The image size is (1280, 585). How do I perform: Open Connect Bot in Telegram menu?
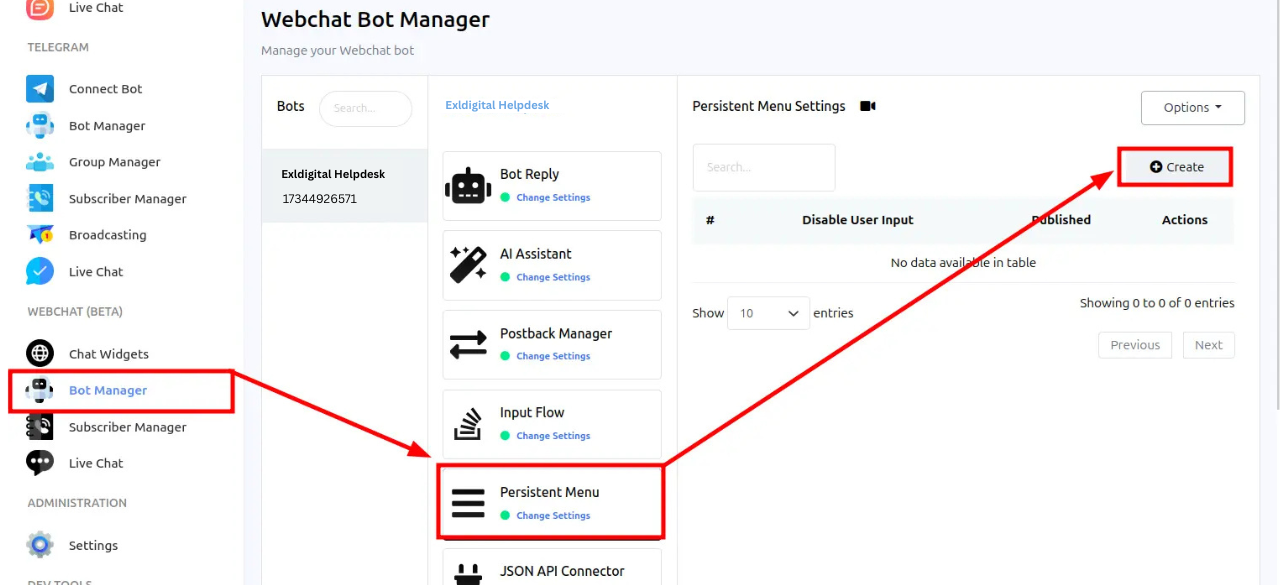[105, 89]
